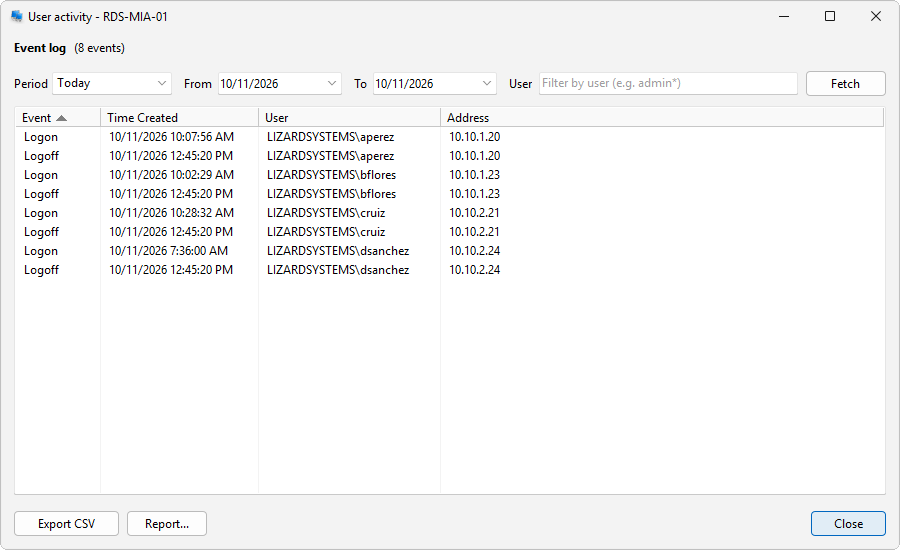Sort by the Address column header
900x550 pixels.
click(x=662, y=118)
